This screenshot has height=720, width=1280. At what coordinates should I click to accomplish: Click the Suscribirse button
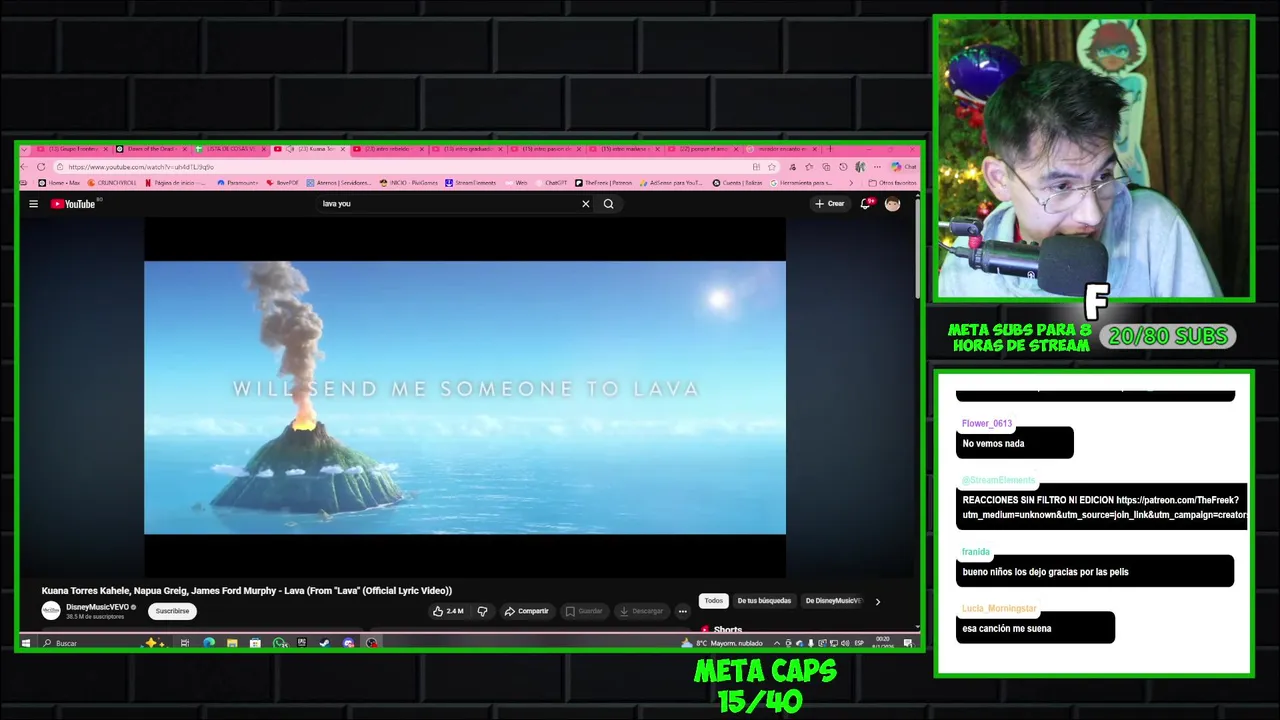click(172, 611)
